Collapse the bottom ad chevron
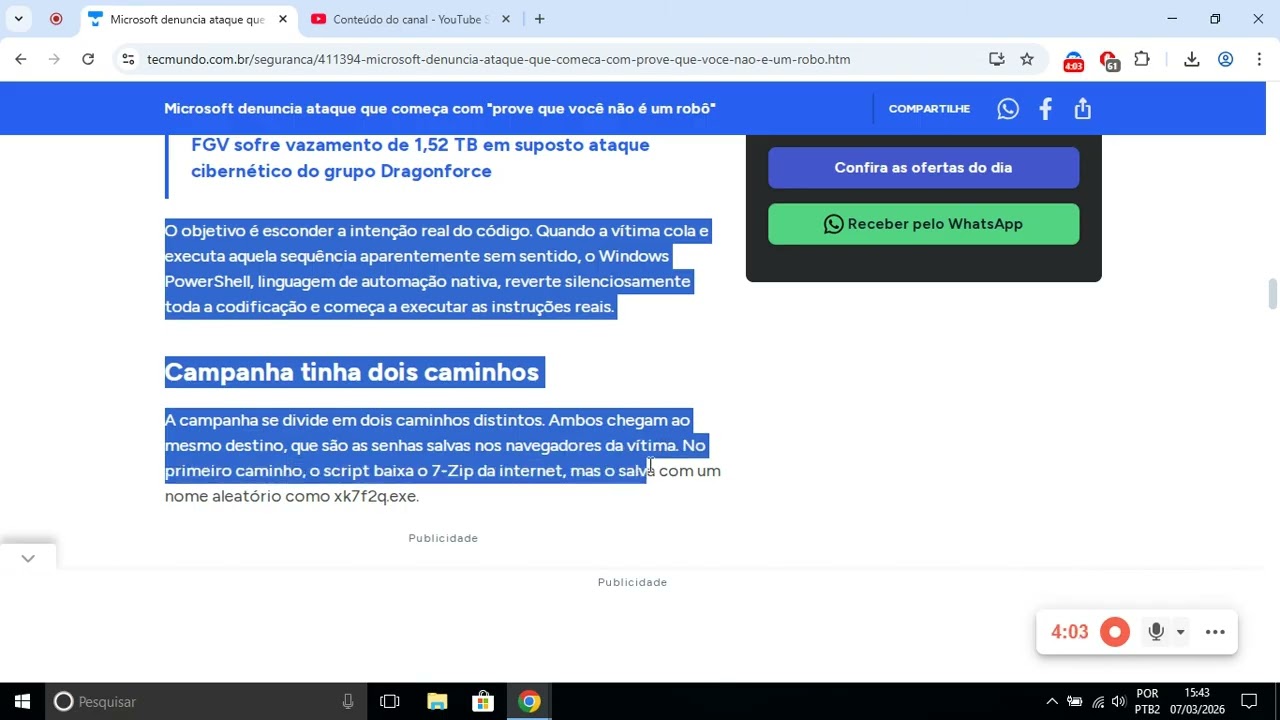The width and height of the screenshot is (1280, 720). click(x=28, y=558)
